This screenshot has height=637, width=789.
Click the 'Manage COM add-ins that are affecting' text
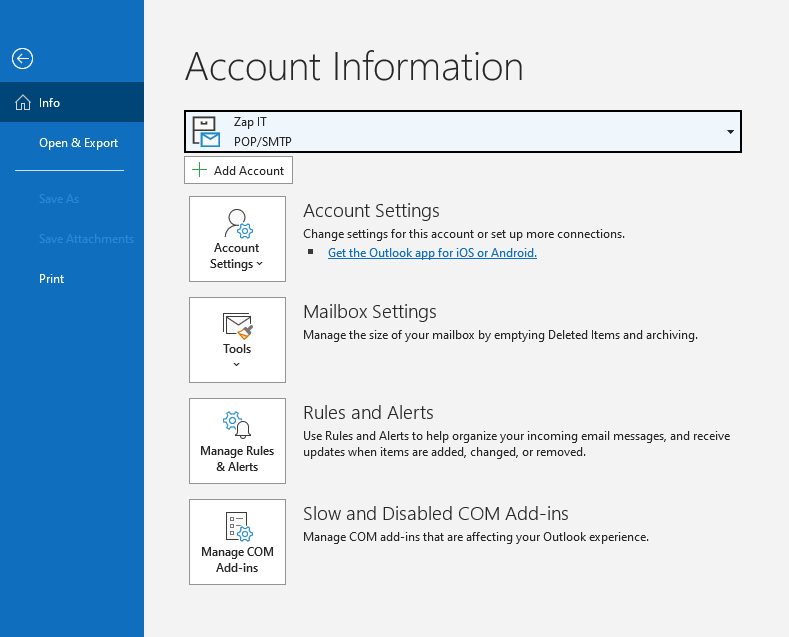[476, 537]
